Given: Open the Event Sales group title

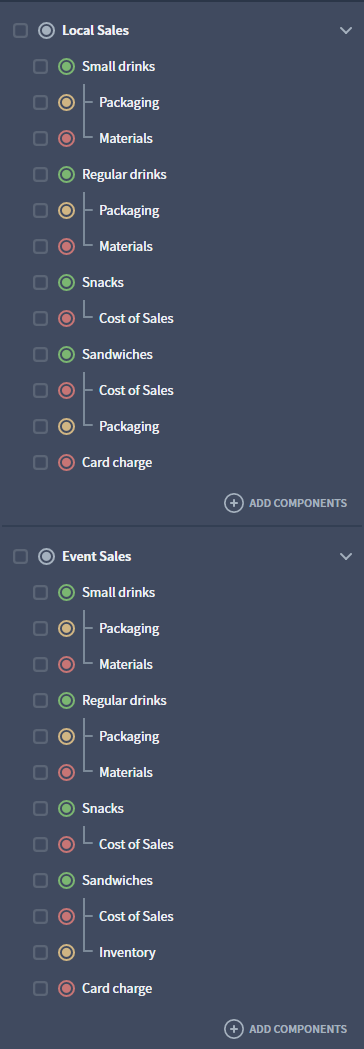Looking at the screenshot, I should coord(96,557).
